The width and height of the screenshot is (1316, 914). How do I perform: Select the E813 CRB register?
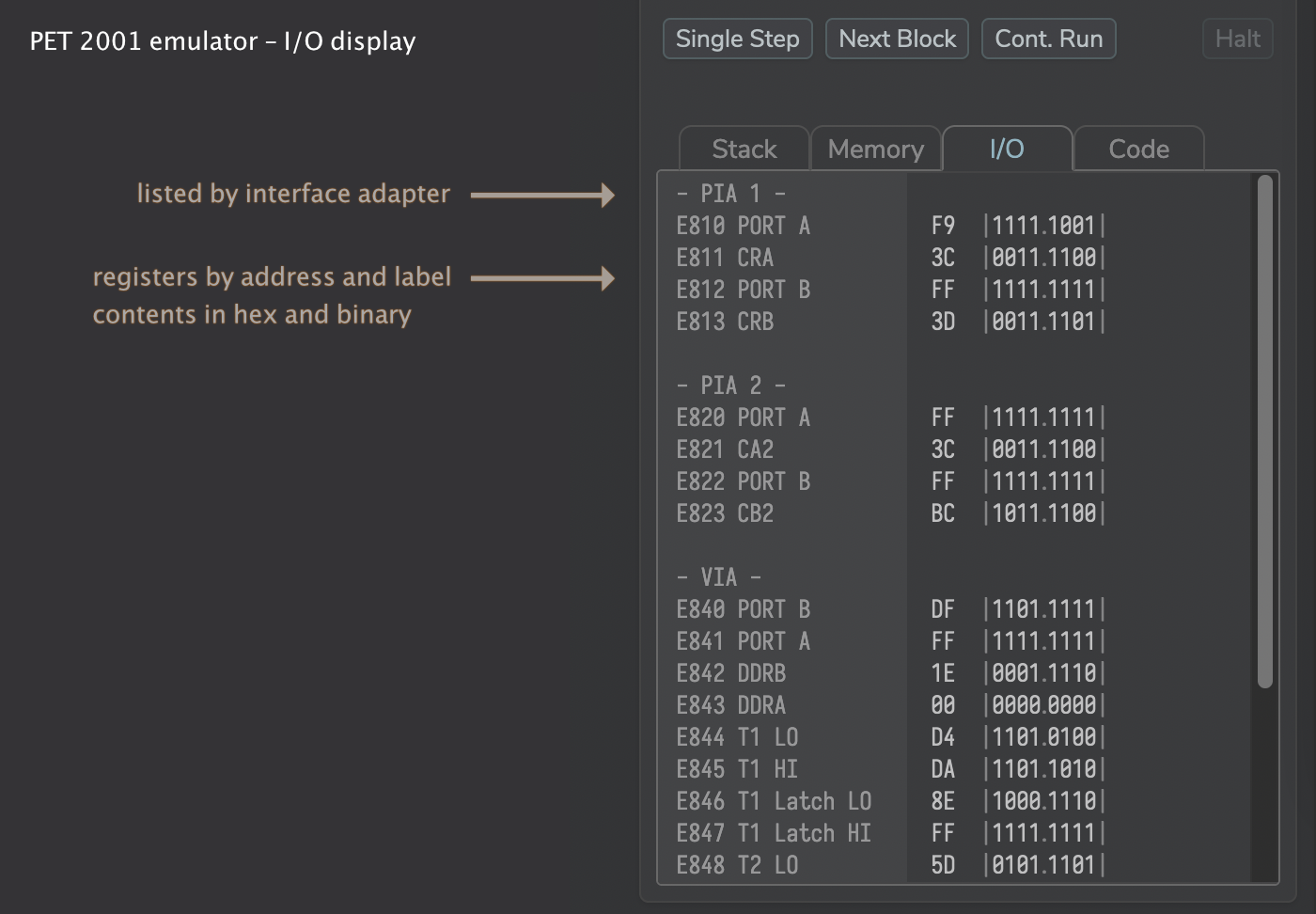click(x=956, y=322)
